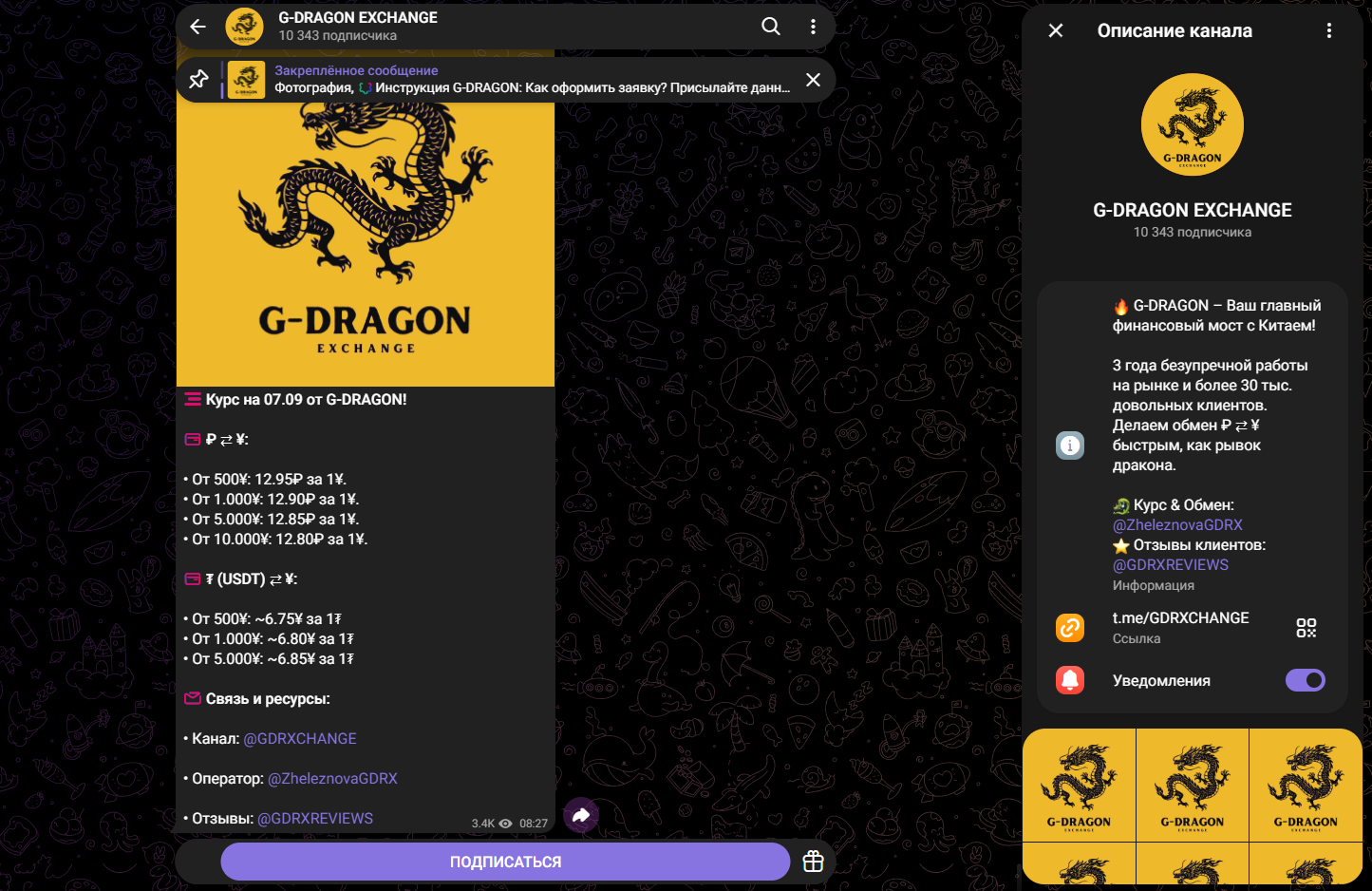The image size is (1372, 891).
Task: Open first media thumbnail in shared media
Action: pyautogui.click(x=1079, y=786)
